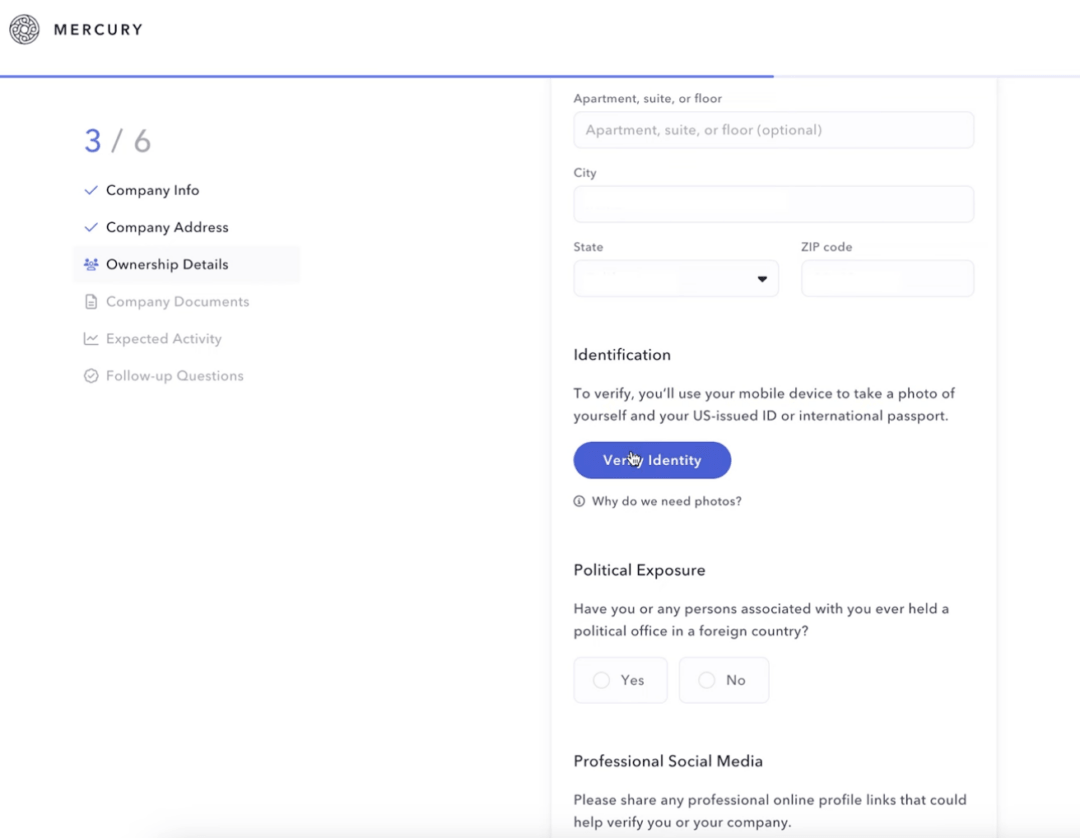The width and height of the screenshot is (1080, 838).
Task: Click the ZIP code input field
Action: point(887,278)
